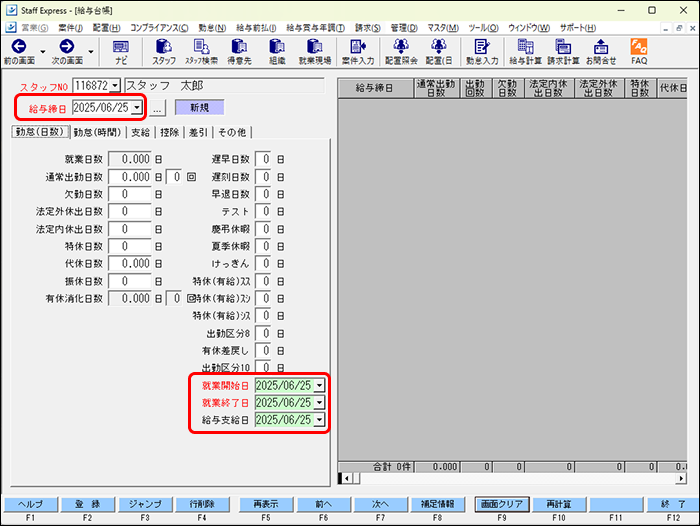Open the 給与計算 toolbar icon

(x=525, y=52)
